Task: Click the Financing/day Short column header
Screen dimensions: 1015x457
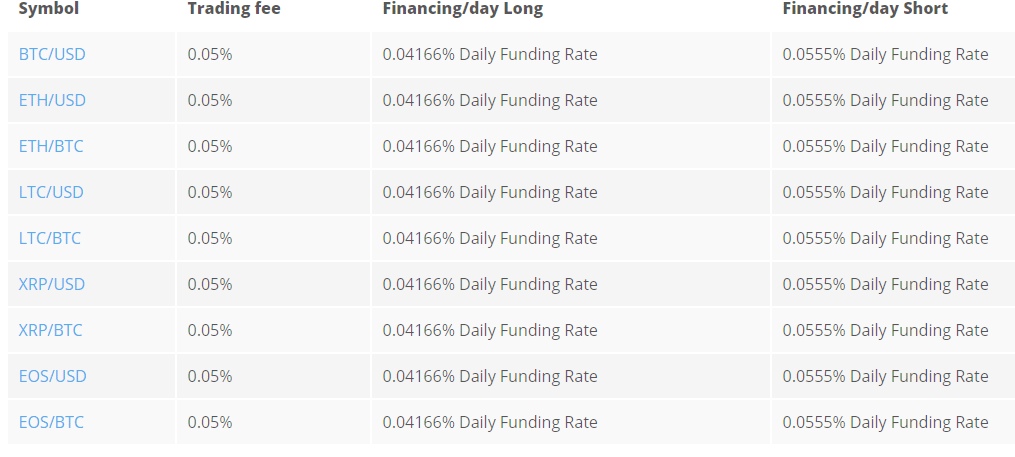Action: point(865,9)
